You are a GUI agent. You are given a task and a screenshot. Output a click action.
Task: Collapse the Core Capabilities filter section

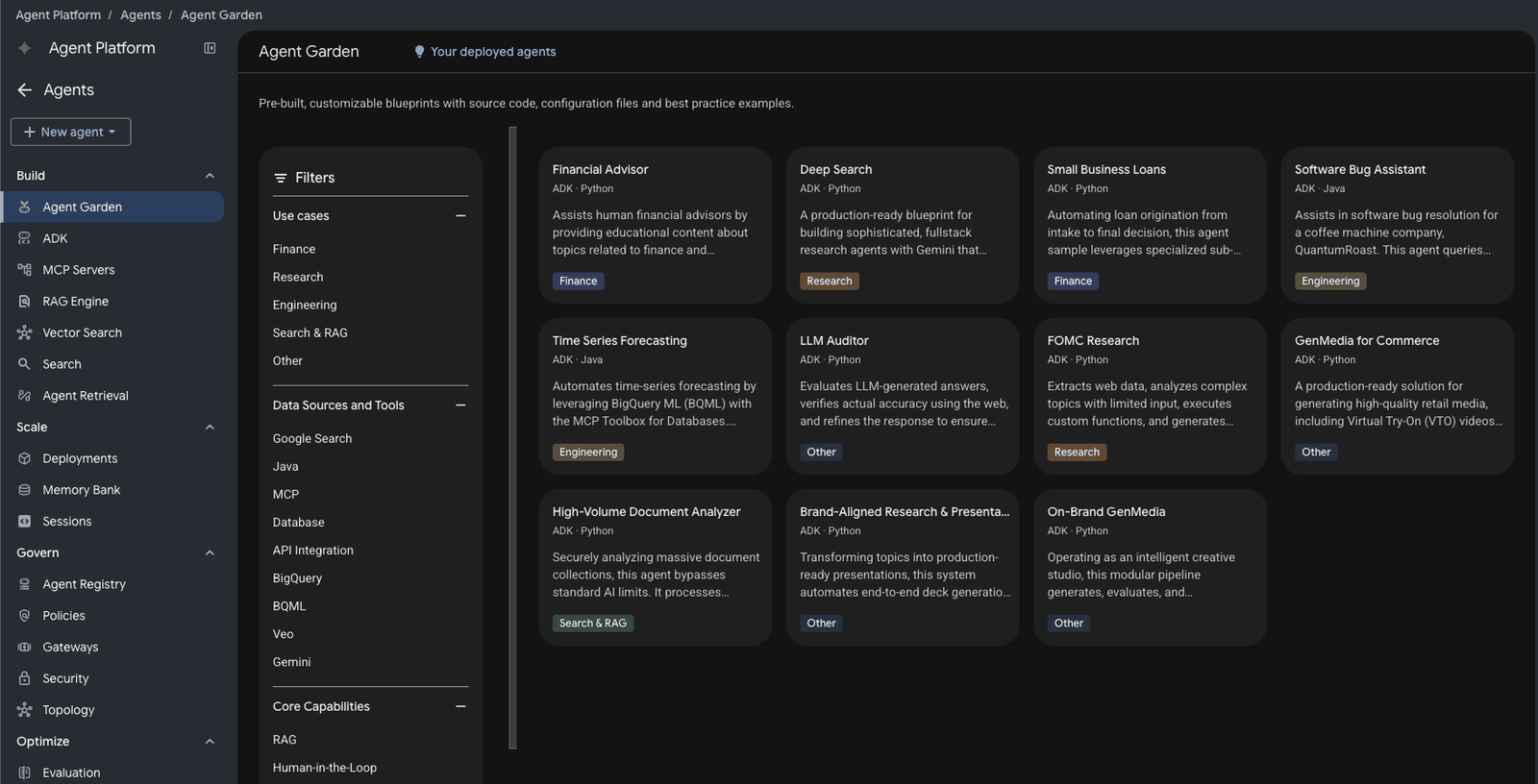460,706
